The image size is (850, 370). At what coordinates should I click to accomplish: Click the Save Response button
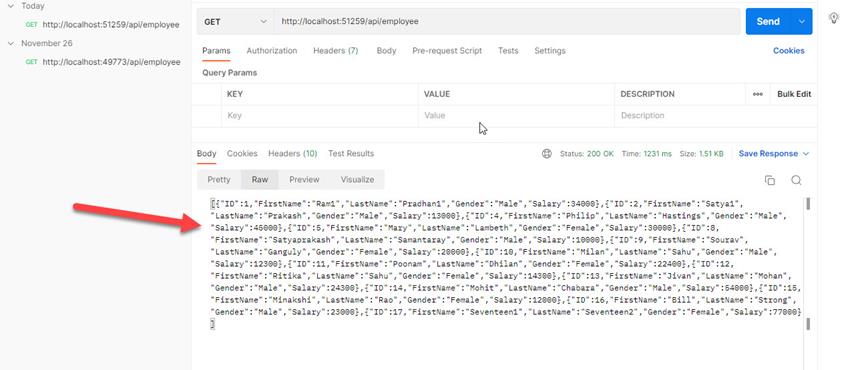tap(768, 154)
